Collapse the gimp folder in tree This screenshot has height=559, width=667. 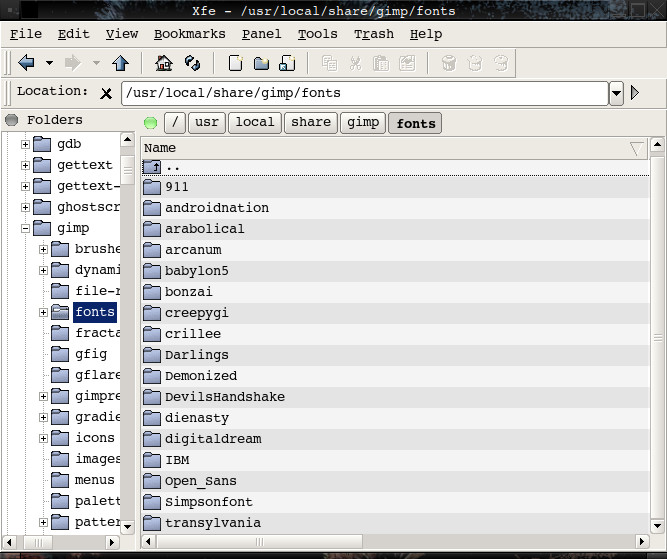[26, 228]
